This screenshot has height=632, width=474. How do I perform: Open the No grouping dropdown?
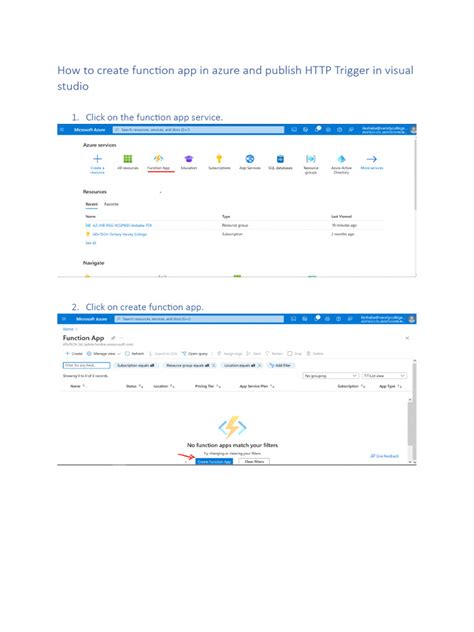[x=331, y=376]
